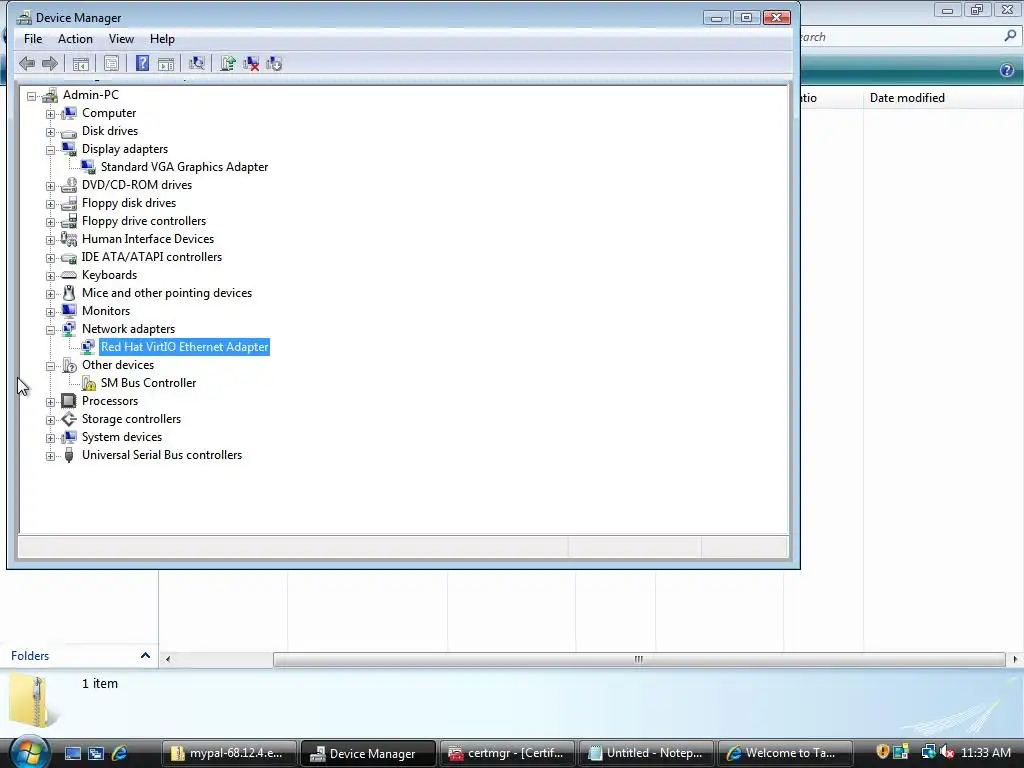
Task: Expand the Keyboards category
Action: pos(50,276)
